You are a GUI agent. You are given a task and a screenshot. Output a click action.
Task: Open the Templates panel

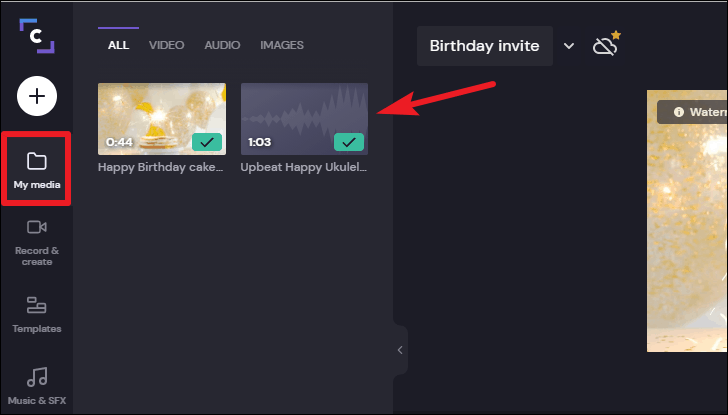(37, 313)
